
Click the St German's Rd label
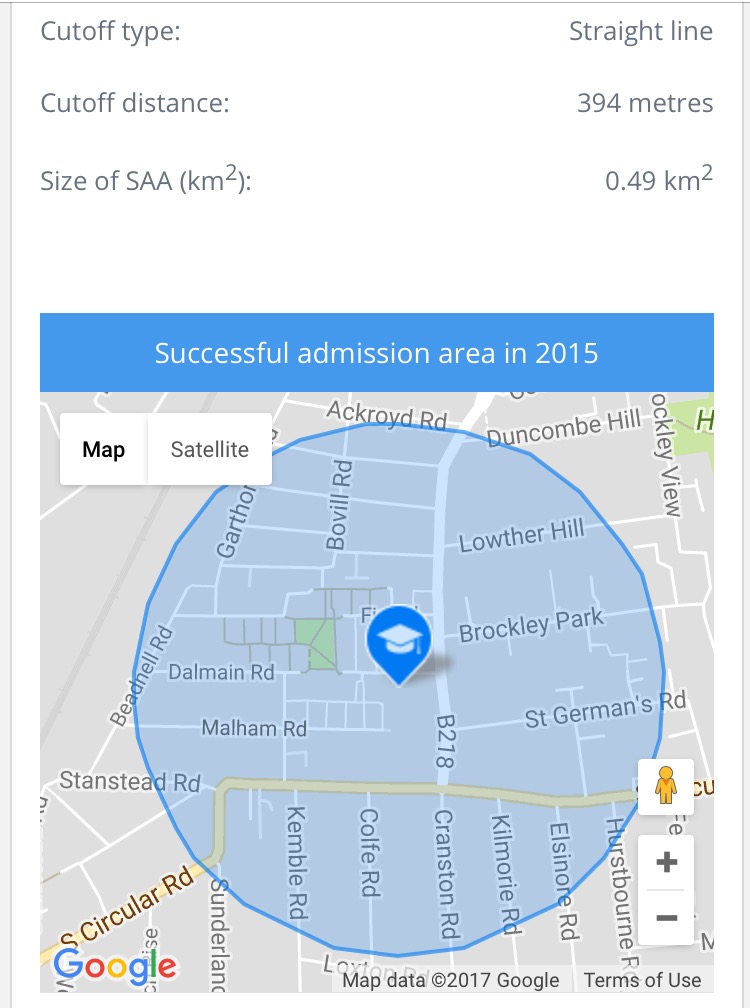click(x=605, y=710)
